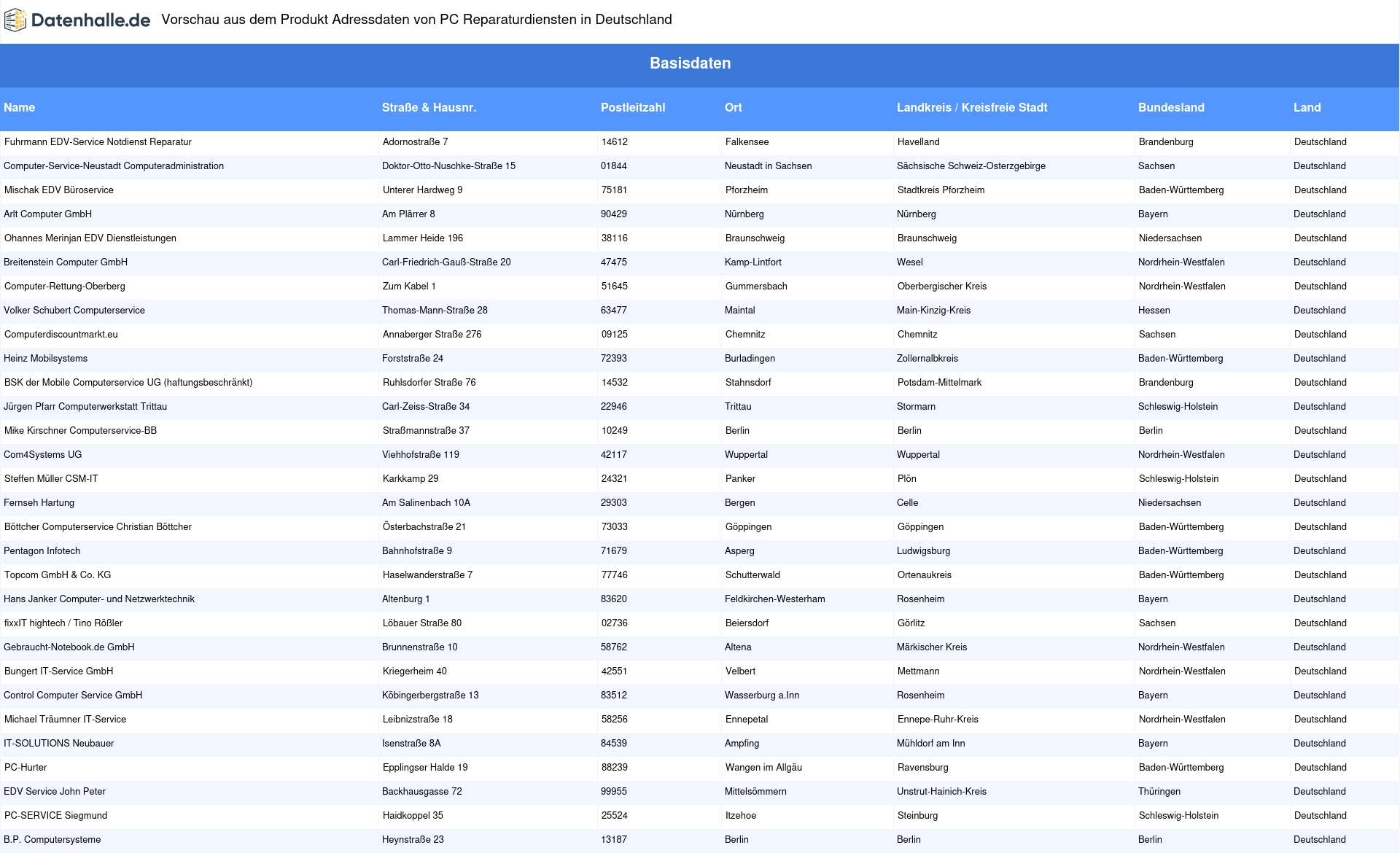Screen dimensions: 1400x853
Task: Select the Computerdiscountmarkt.eu name cell
Action: coord(61,335)
